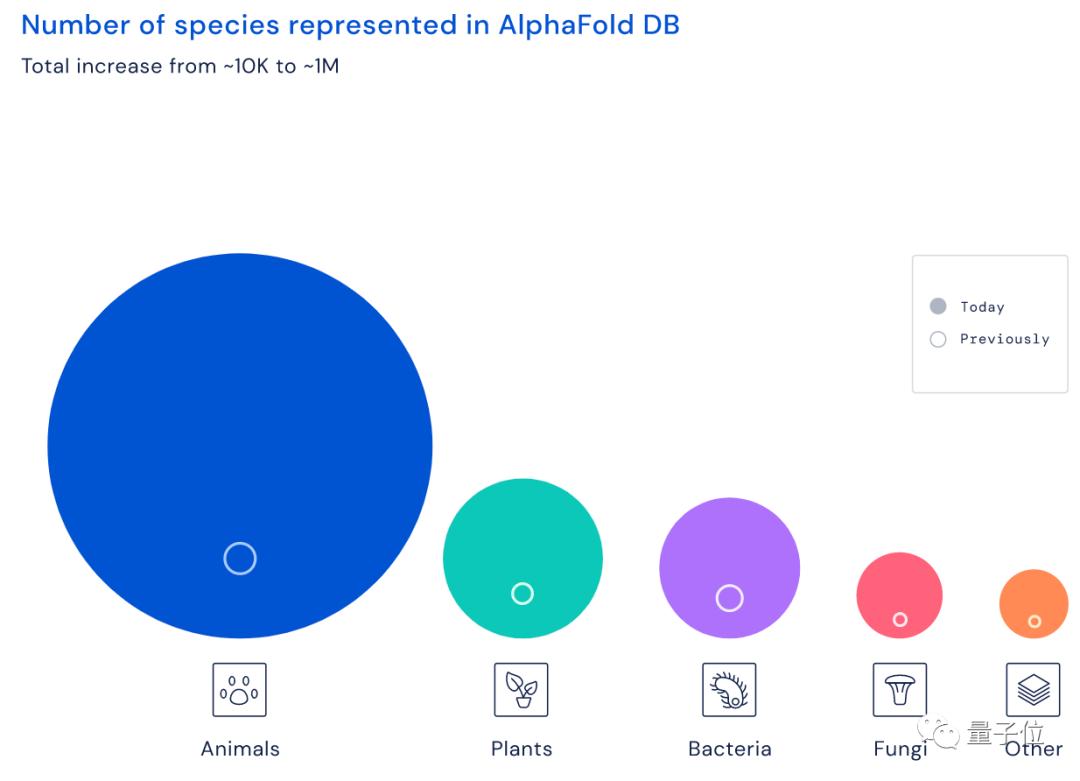The image size is (1080, 781).
Task: Click the Plants category label
Action: (x=521, y=748)
